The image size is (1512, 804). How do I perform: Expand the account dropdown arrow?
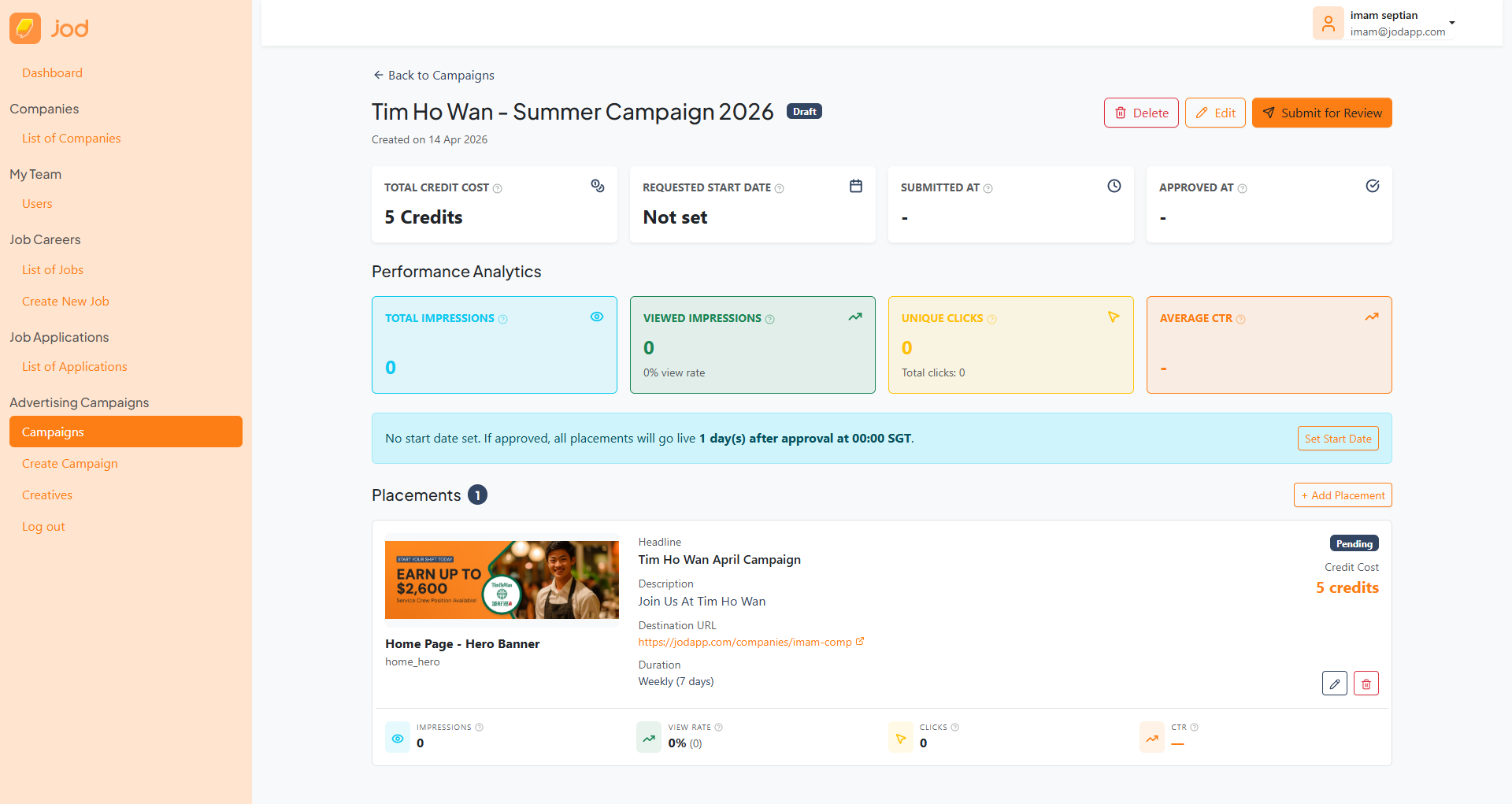click(1452, 23)
